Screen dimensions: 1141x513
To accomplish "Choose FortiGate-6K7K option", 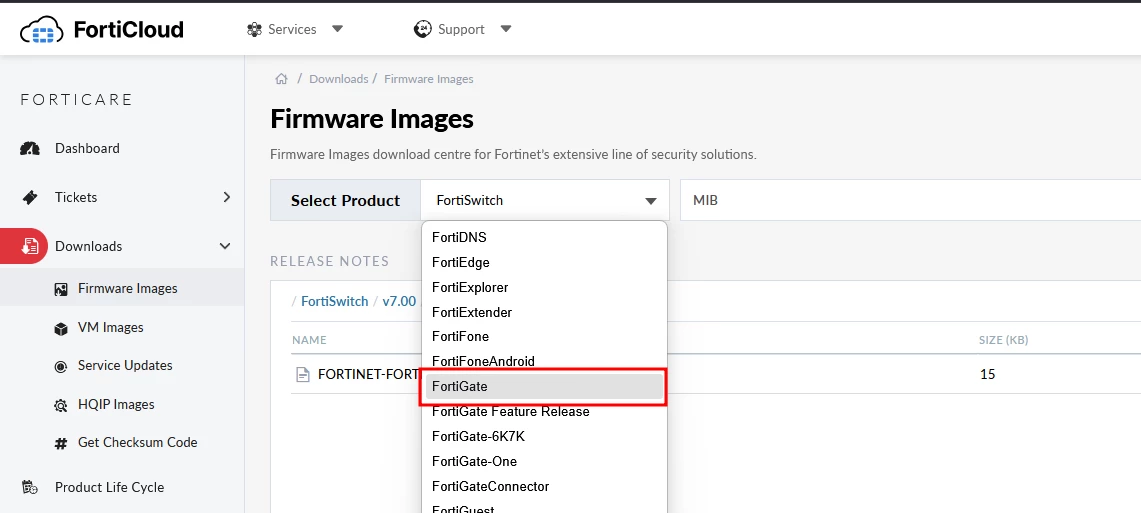I will pyautogui.click(x=544, y=437).
